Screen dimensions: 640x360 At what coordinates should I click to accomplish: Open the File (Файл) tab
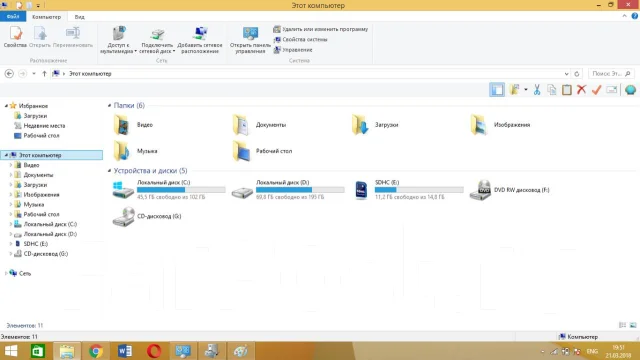(13, 17)
